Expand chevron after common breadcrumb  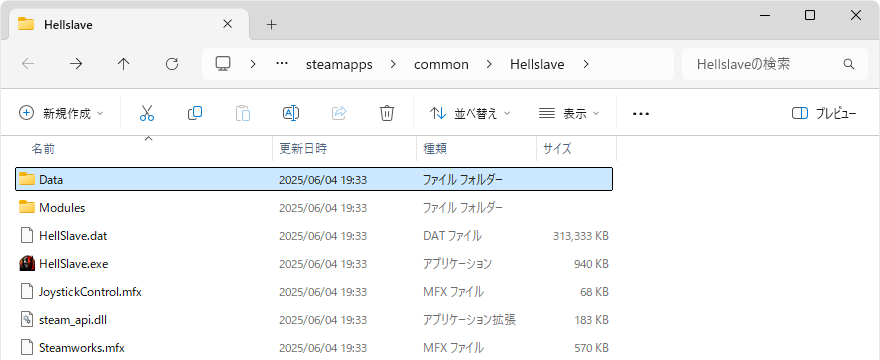(x=489, y=64)
